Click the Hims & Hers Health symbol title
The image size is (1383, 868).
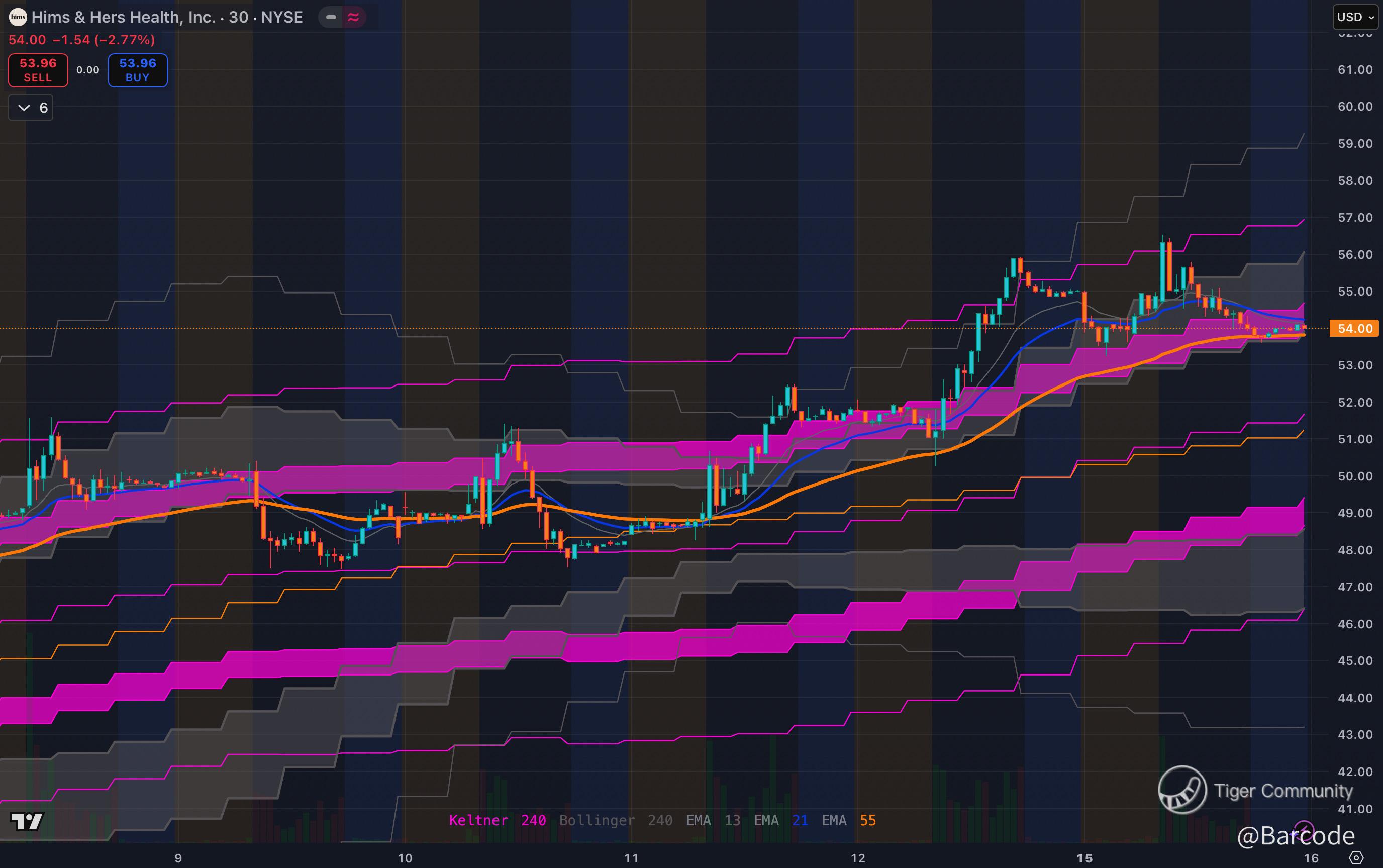pyautogui.click(x=166, y=17)
